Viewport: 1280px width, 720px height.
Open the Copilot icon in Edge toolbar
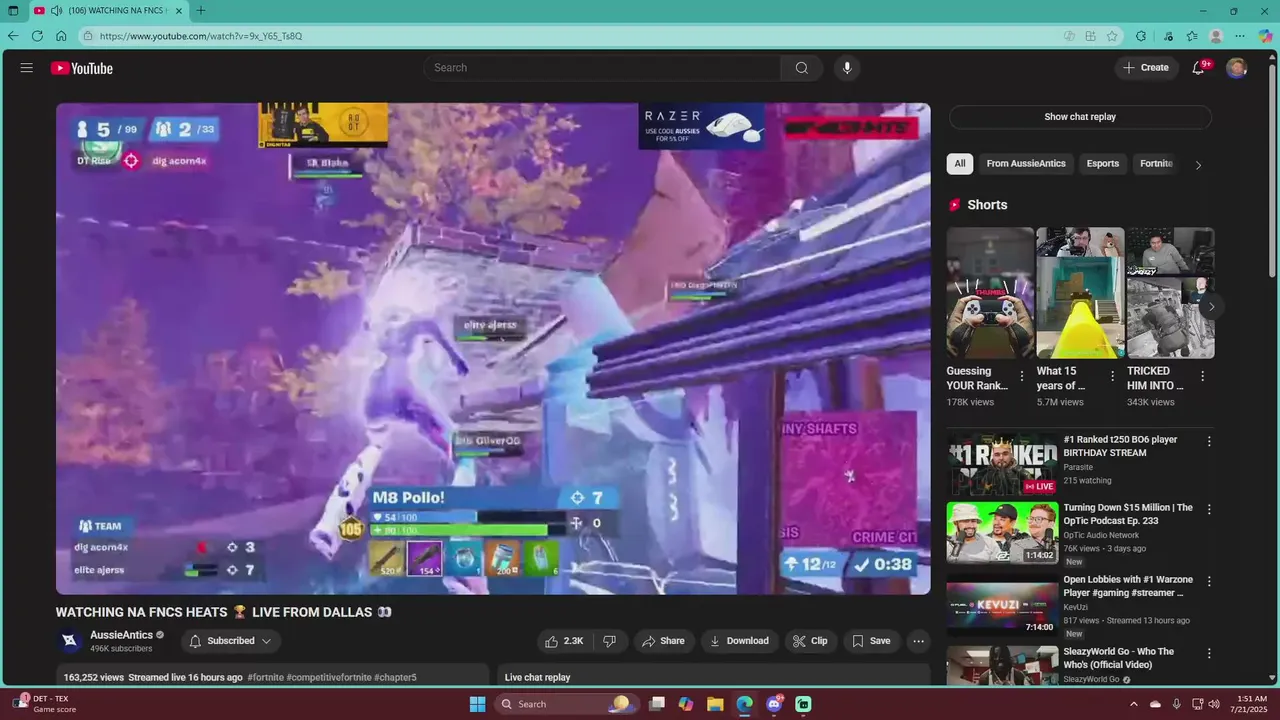[1265, 36]
